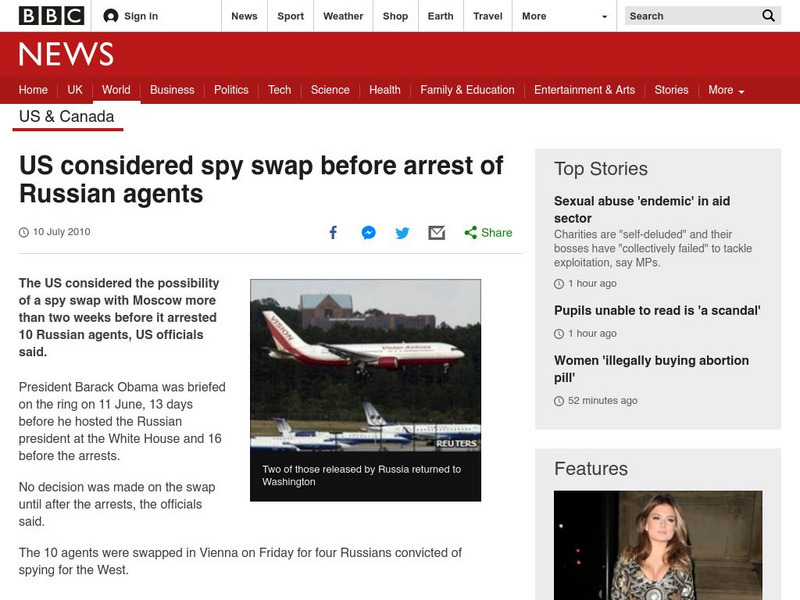Expand the Earth section menu
The height and width of the screenshot is (600, 800).
coord(439,16)
